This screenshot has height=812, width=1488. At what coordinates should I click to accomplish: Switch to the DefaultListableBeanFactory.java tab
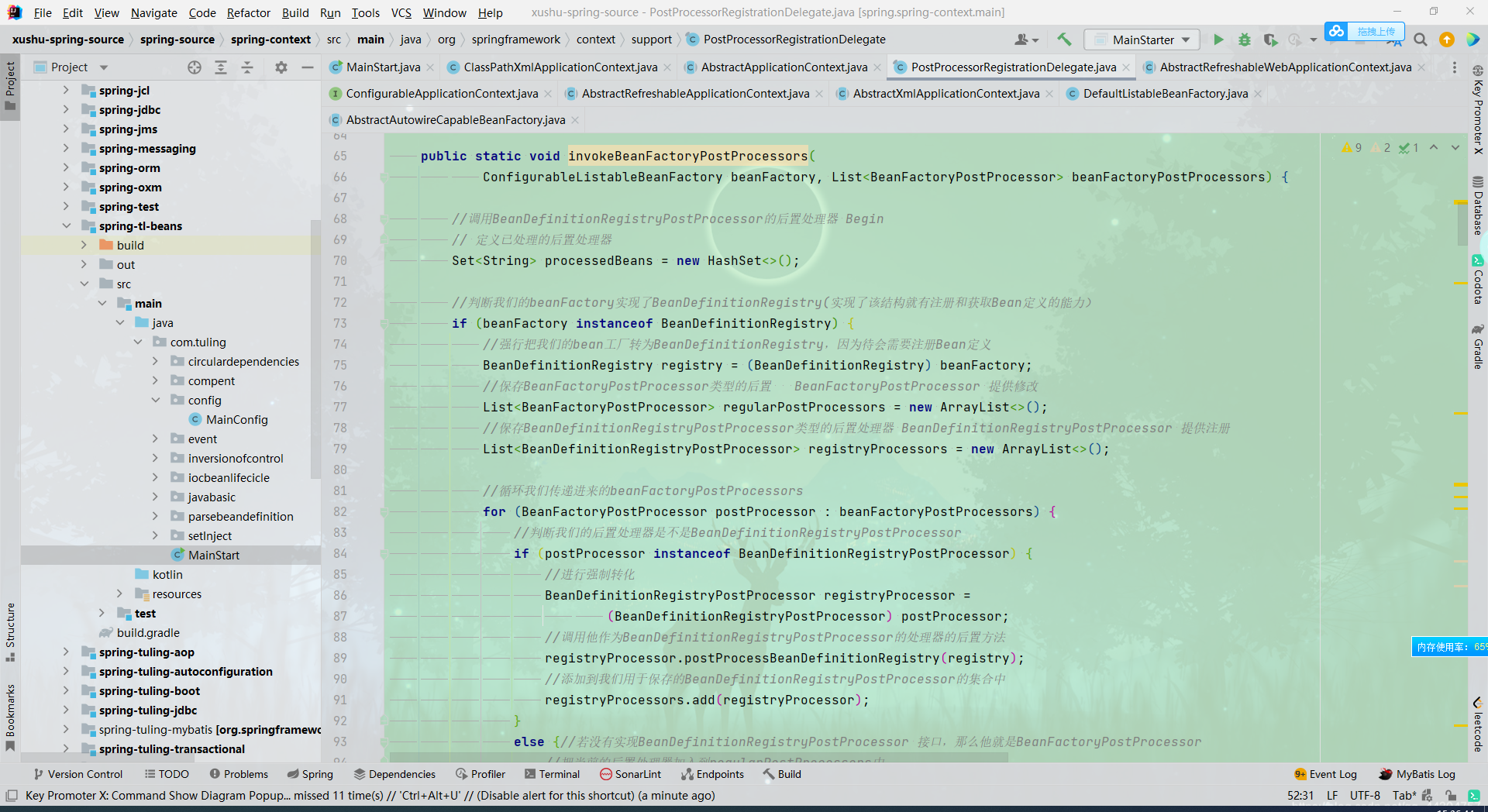[x=1165, y=94]
